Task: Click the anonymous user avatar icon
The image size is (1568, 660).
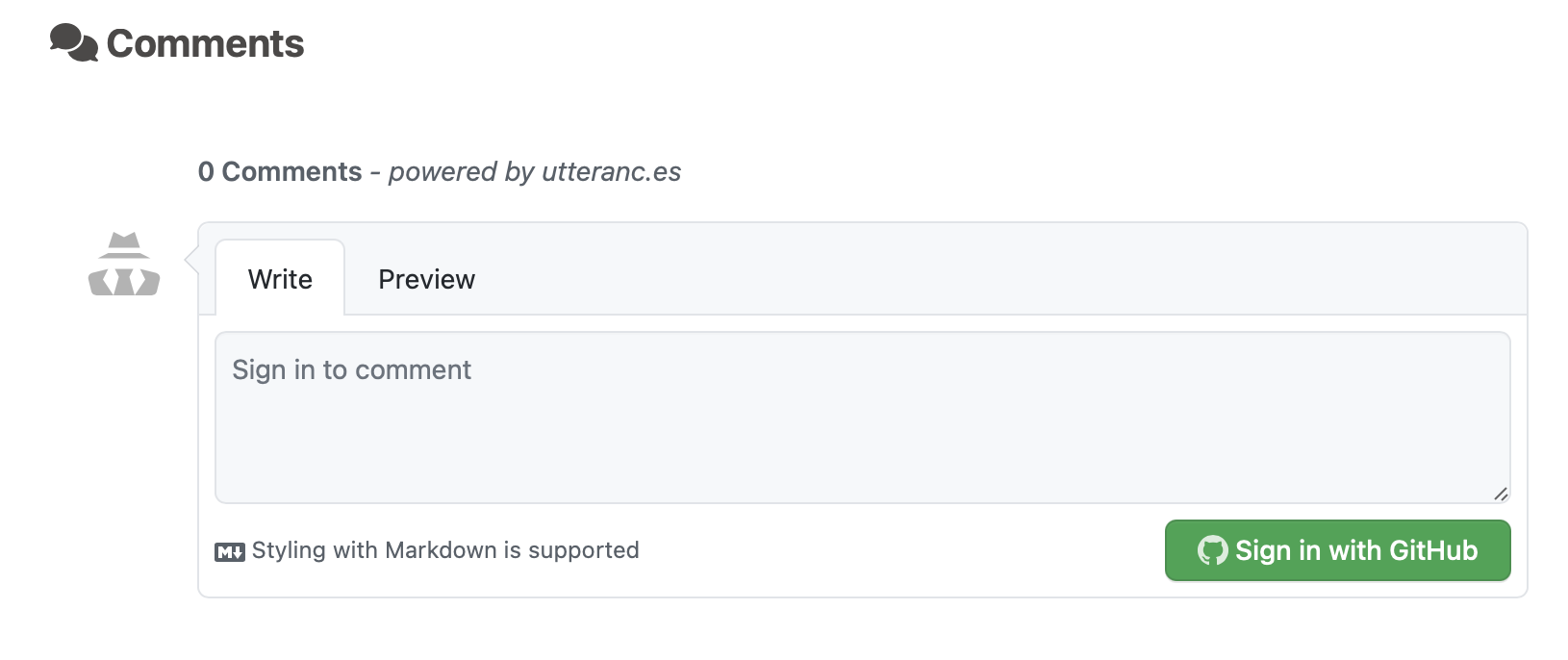Action: click(x=124, y=264)
